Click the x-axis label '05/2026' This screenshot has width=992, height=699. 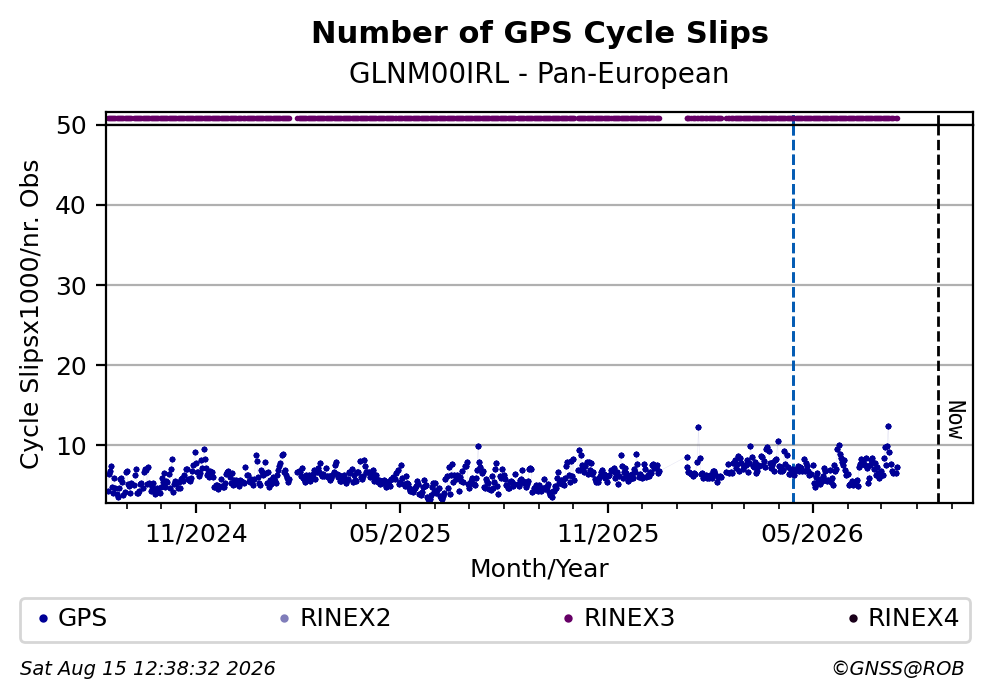coord(812,534)
